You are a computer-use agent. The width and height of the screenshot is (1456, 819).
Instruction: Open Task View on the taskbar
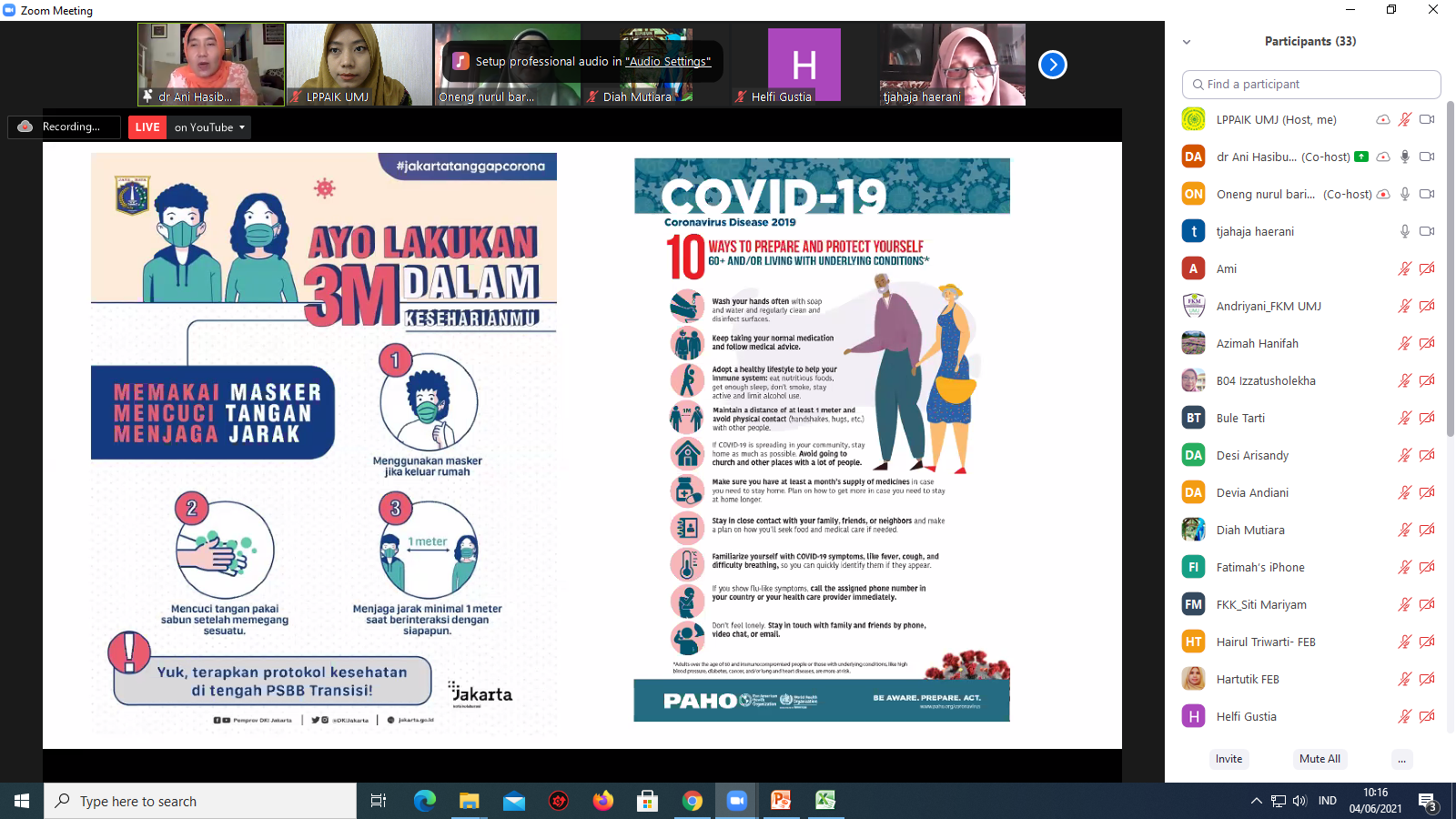[379, 801]
